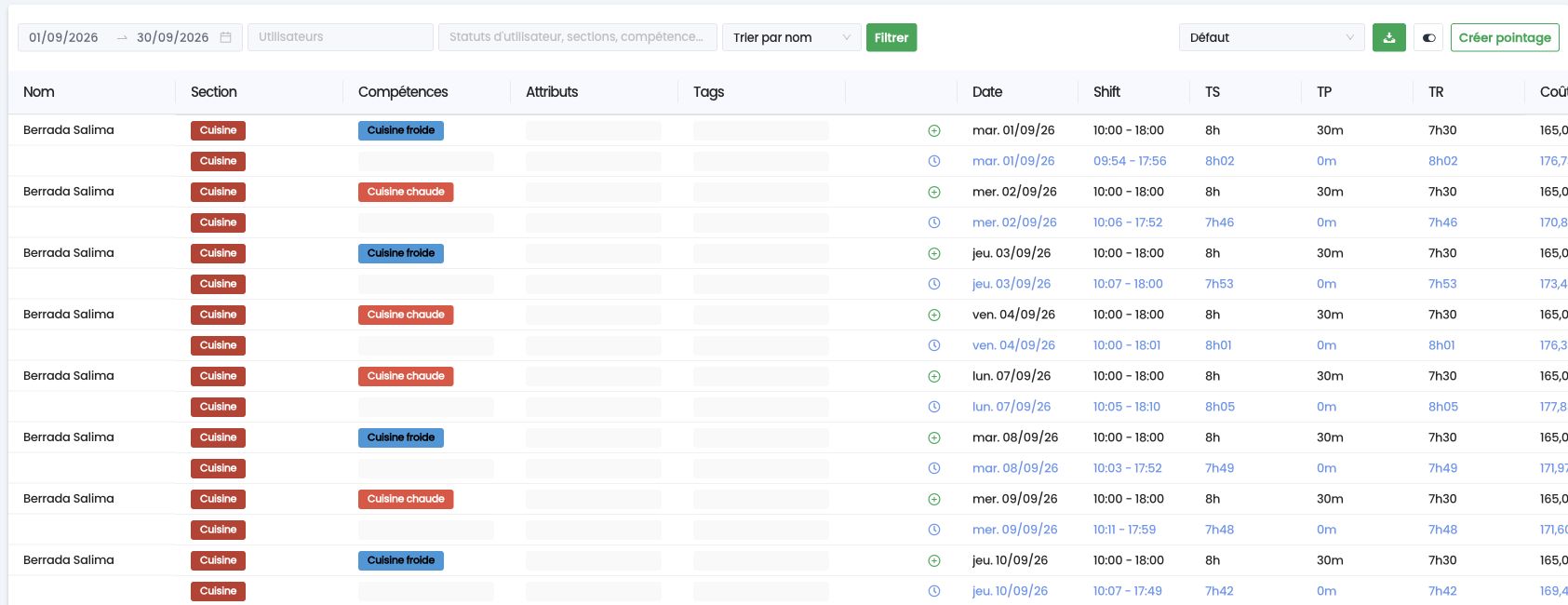Click end date 30/09/2026 in range picker
The height and width of the screenshot is (605, 1568).
pyautogui.click(x=173, y=37)
